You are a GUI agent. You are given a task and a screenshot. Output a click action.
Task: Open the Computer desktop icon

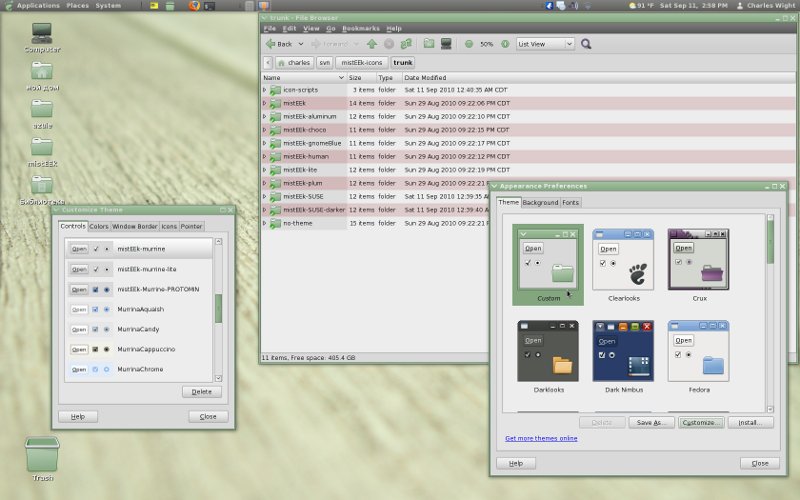pos(42,34)
